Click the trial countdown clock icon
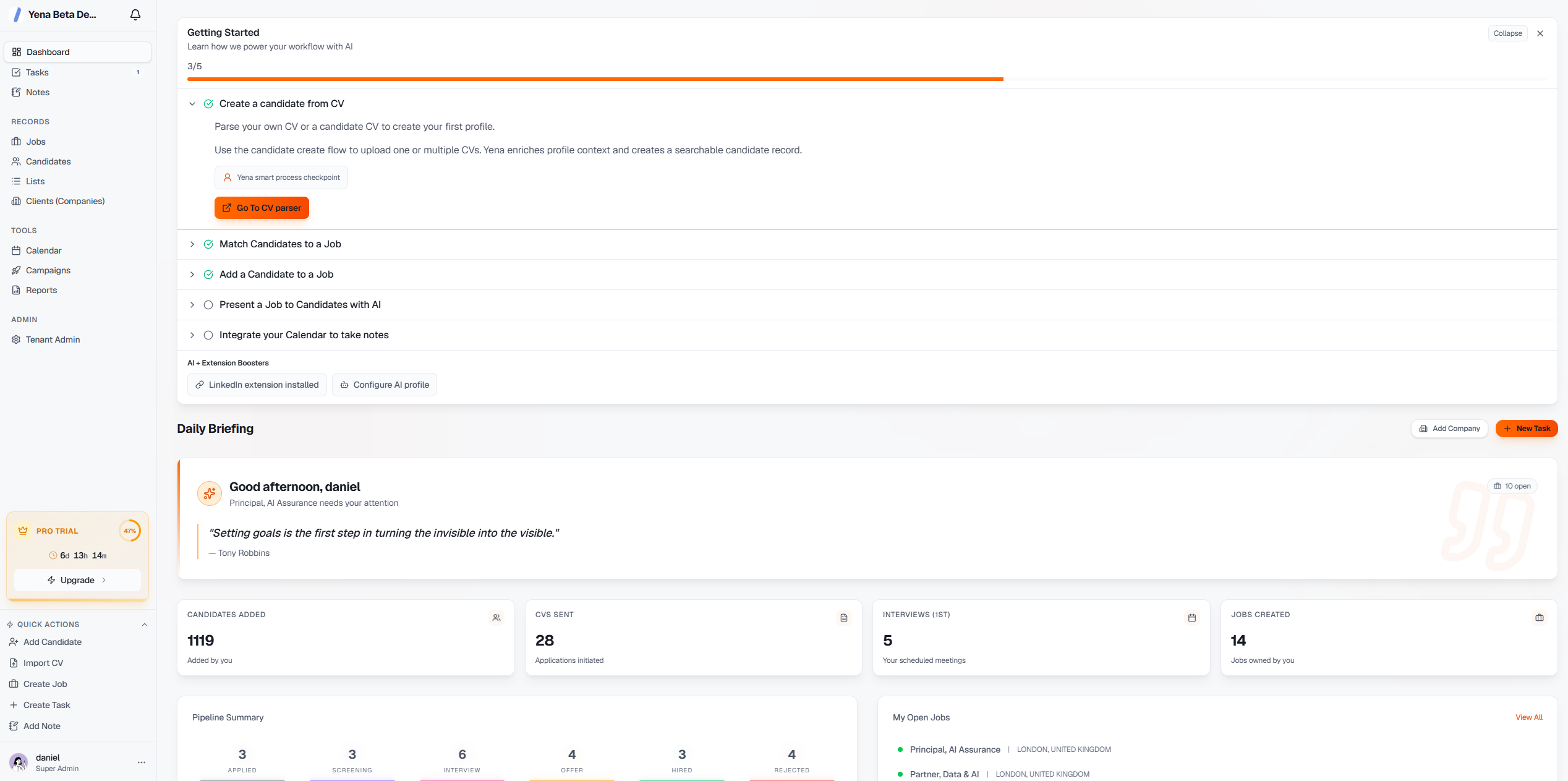 (x=53, y=555)
